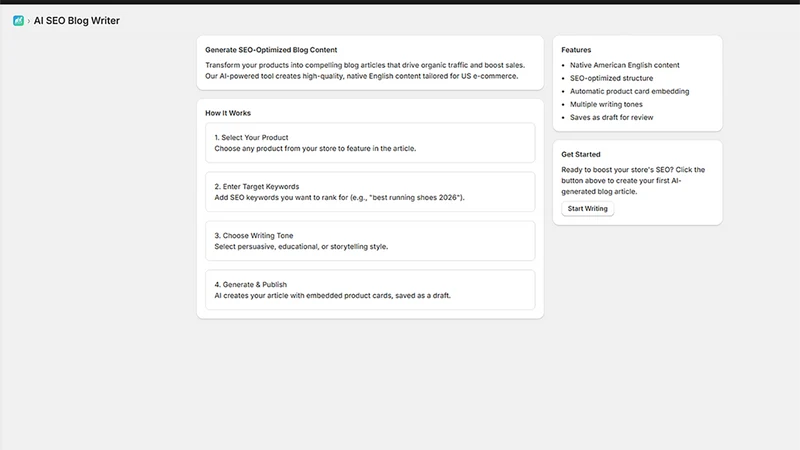Click 'AI creates your article with embedded' text
This screenshot has width=800, height=450.
(332, 295)
